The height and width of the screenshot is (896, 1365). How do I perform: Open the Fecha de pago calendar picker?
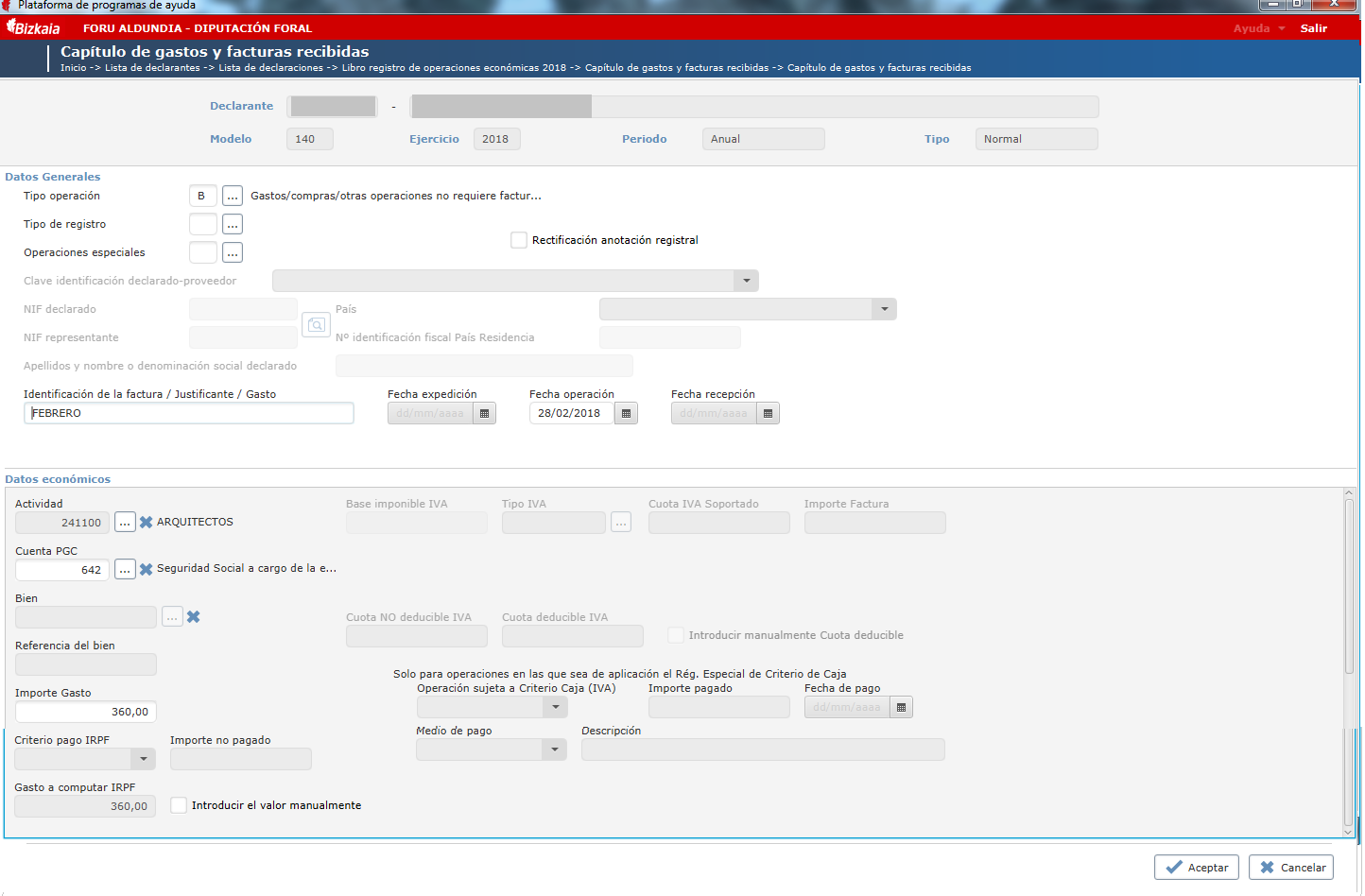(x=902, y=707)
